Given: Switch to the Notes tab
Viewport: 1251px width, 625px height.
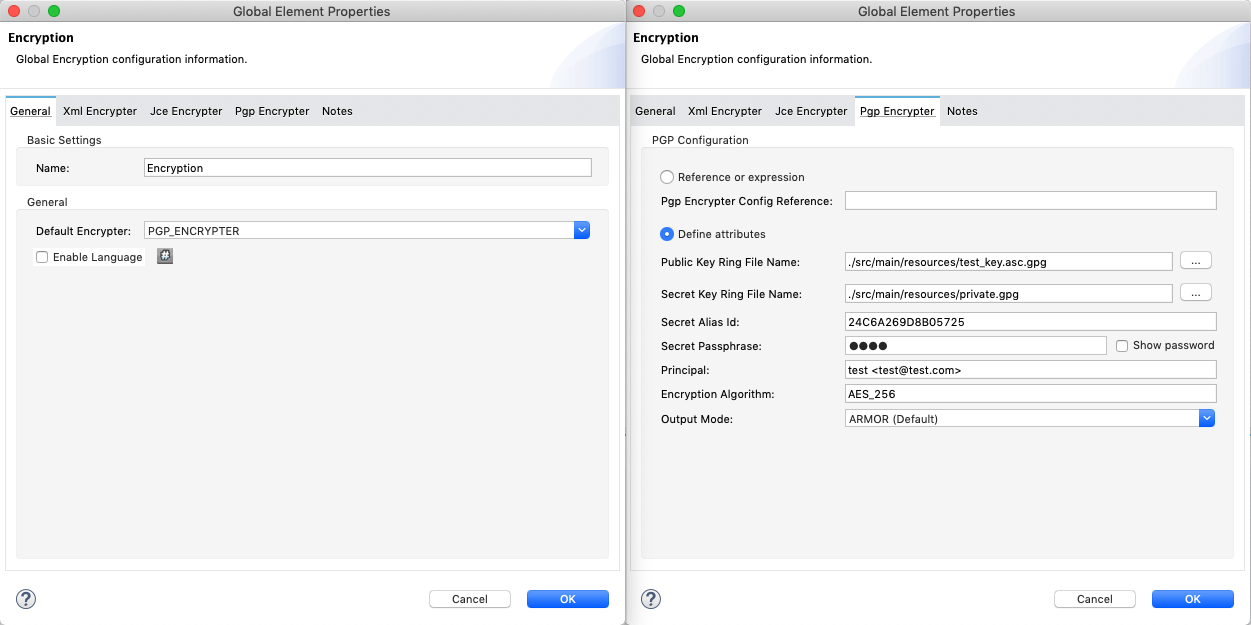Looking at the screenshot, I should point(337,111).
